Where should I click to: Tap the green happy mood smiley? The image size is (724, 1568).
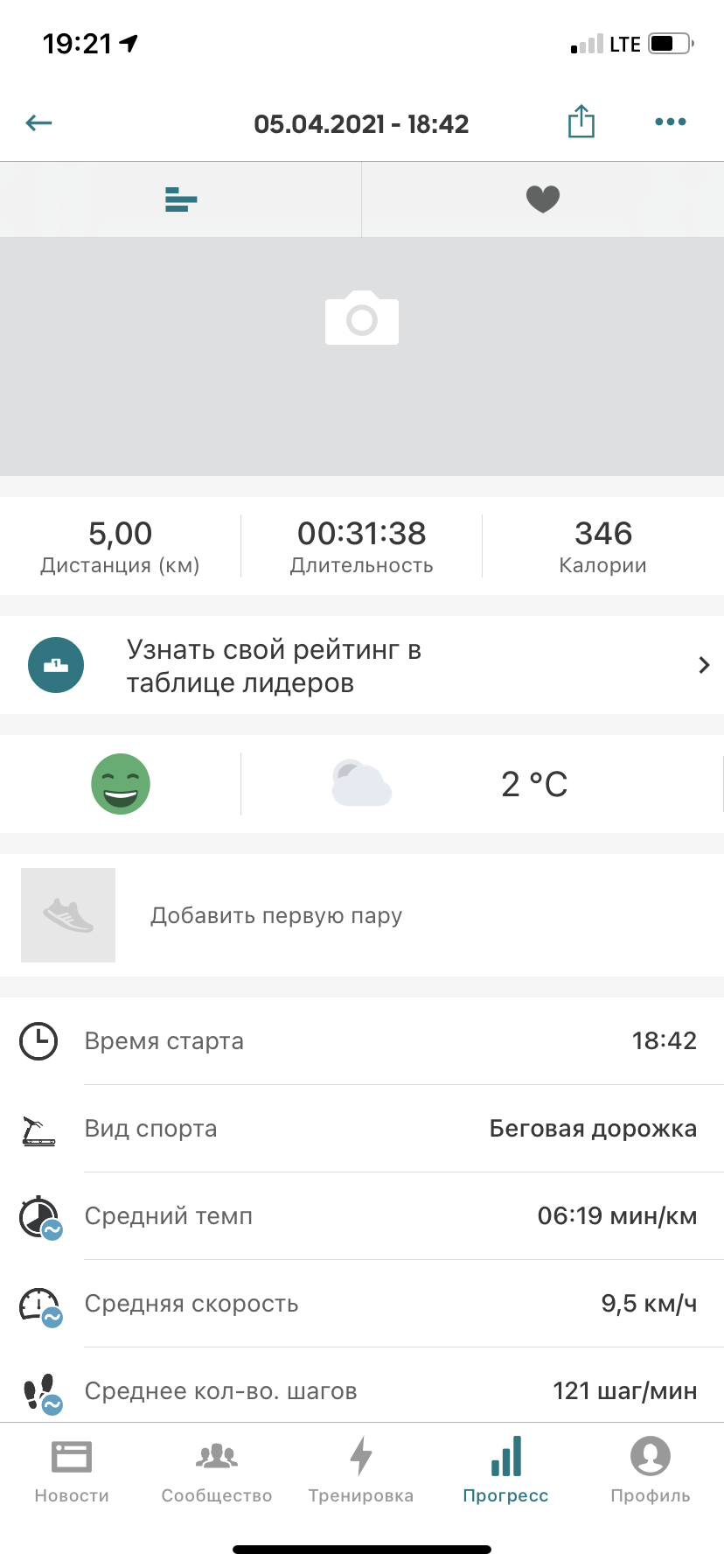click(x=121, y=784)
